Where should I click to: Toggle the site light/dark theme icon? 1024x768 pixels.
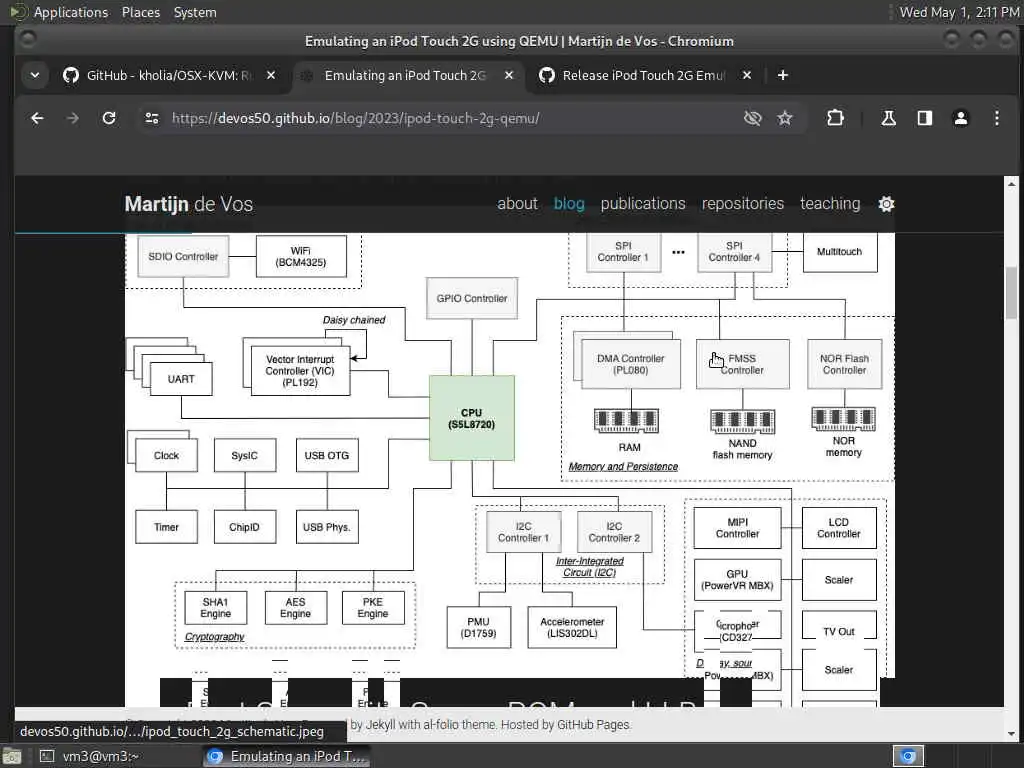(x=886, y=204)
